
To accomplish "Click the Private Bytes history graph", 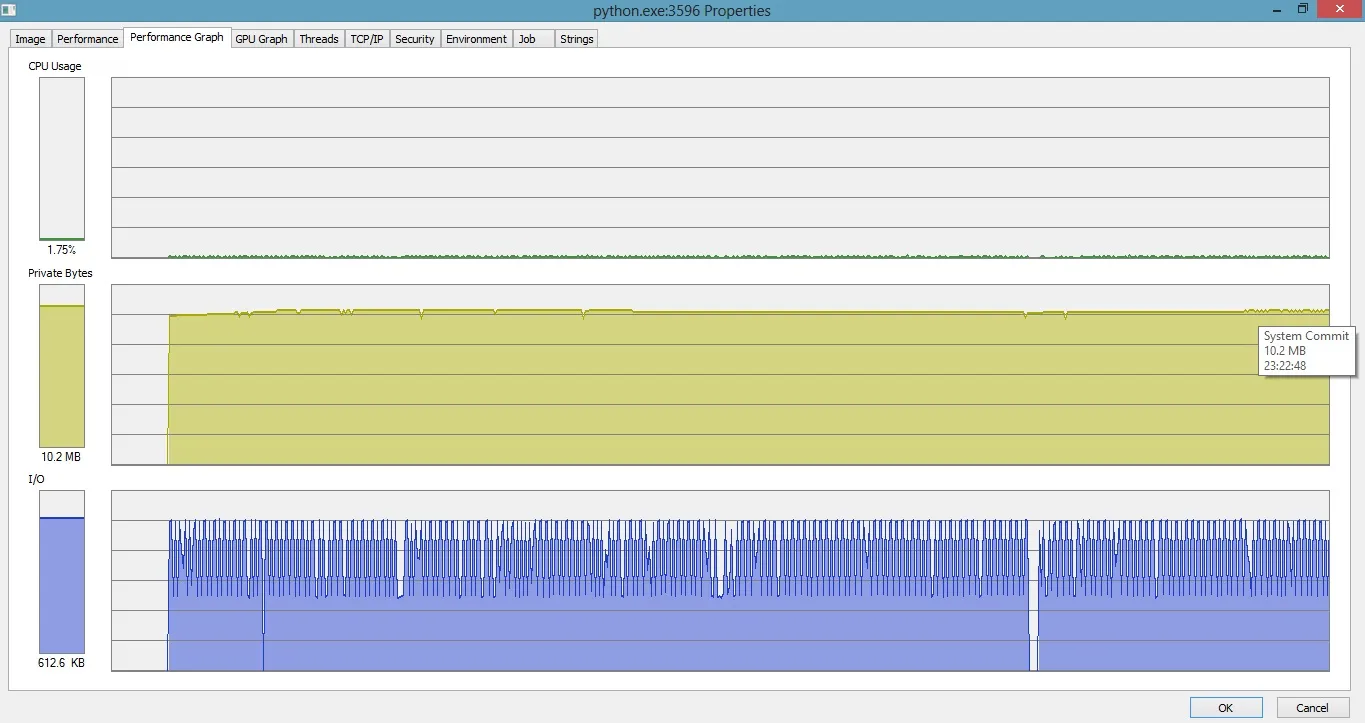I will point(720,375).
